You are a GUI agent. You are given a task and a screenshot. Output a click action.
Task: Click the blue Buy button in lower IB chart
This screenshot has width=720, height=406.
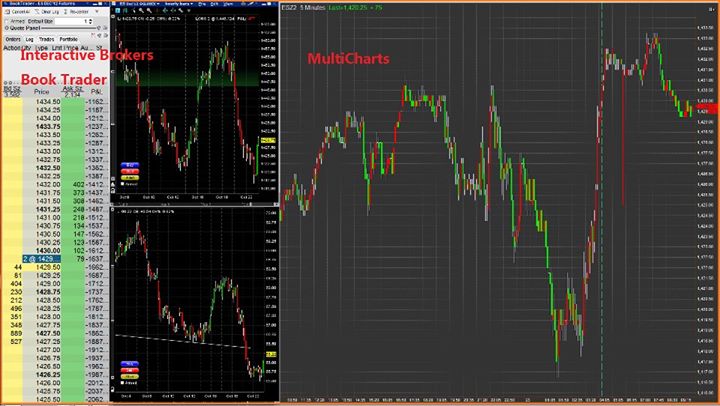(x=129, y=364)
